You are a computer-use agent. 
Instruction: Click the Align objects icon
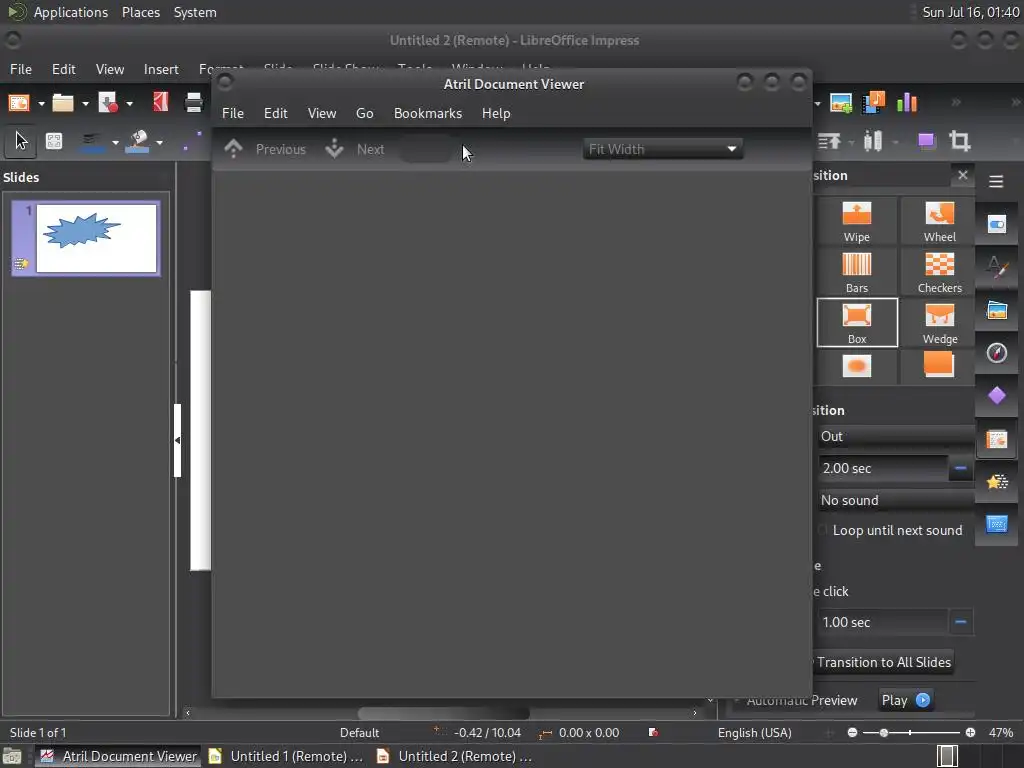pyautogui.click(x=829, y=141)
